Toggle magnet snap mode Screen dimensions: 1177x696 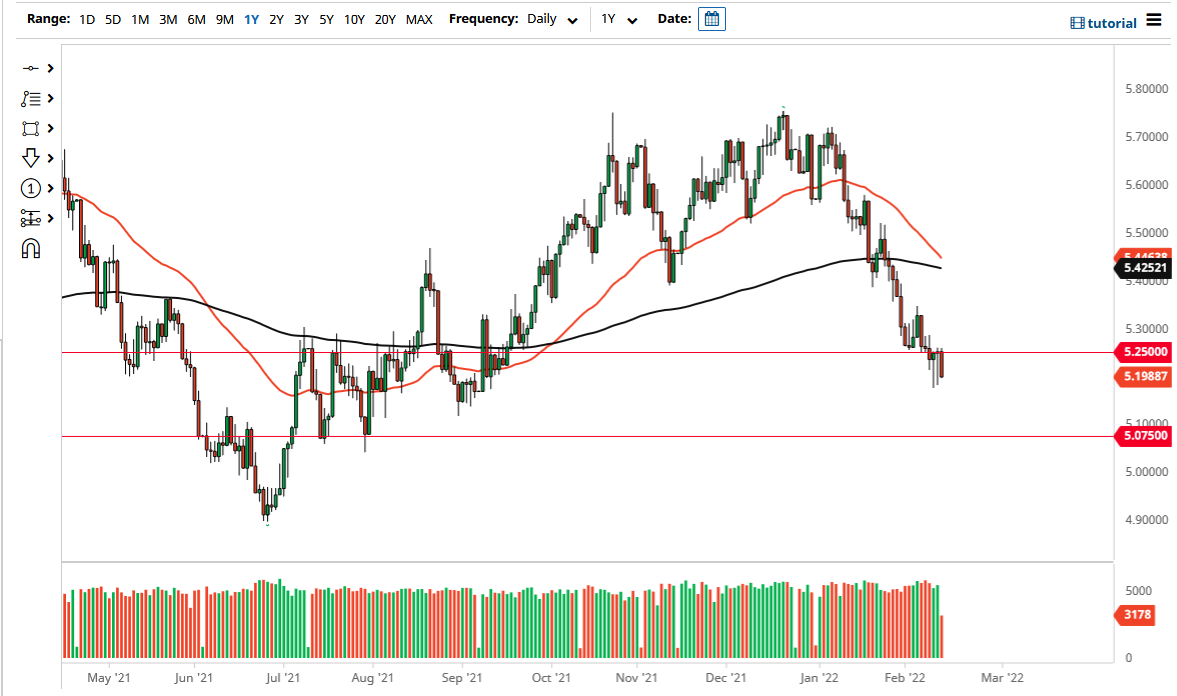(x=31, y=248)
